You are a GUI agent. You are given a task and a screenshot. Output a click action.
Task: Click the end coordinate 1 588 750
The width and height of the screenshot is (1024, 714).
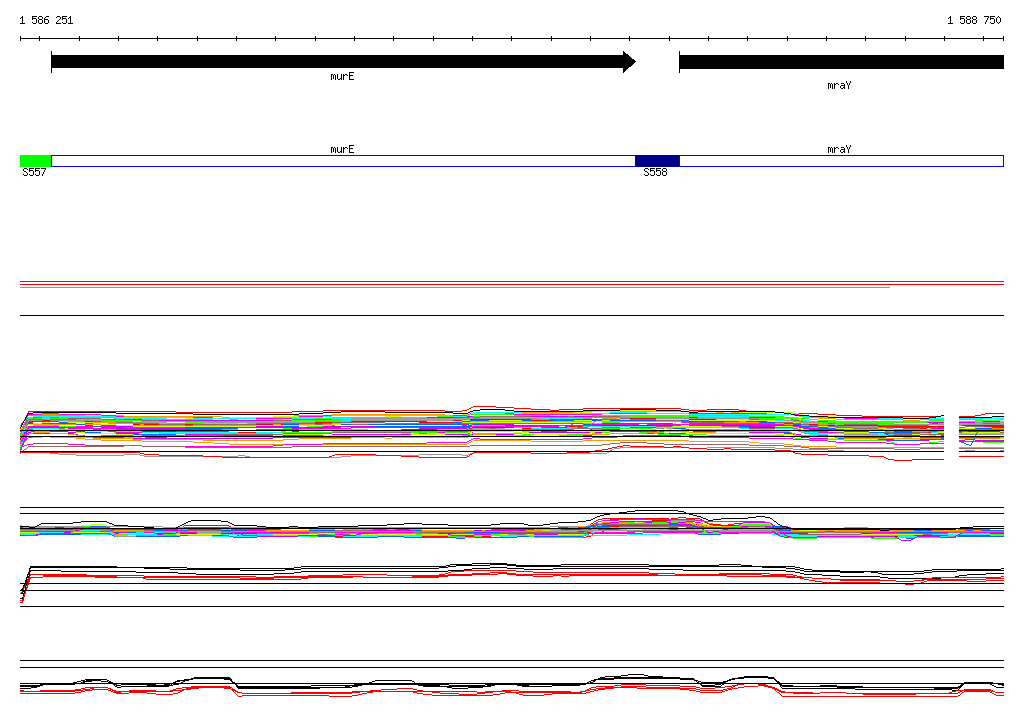click(x=974, y=20)
